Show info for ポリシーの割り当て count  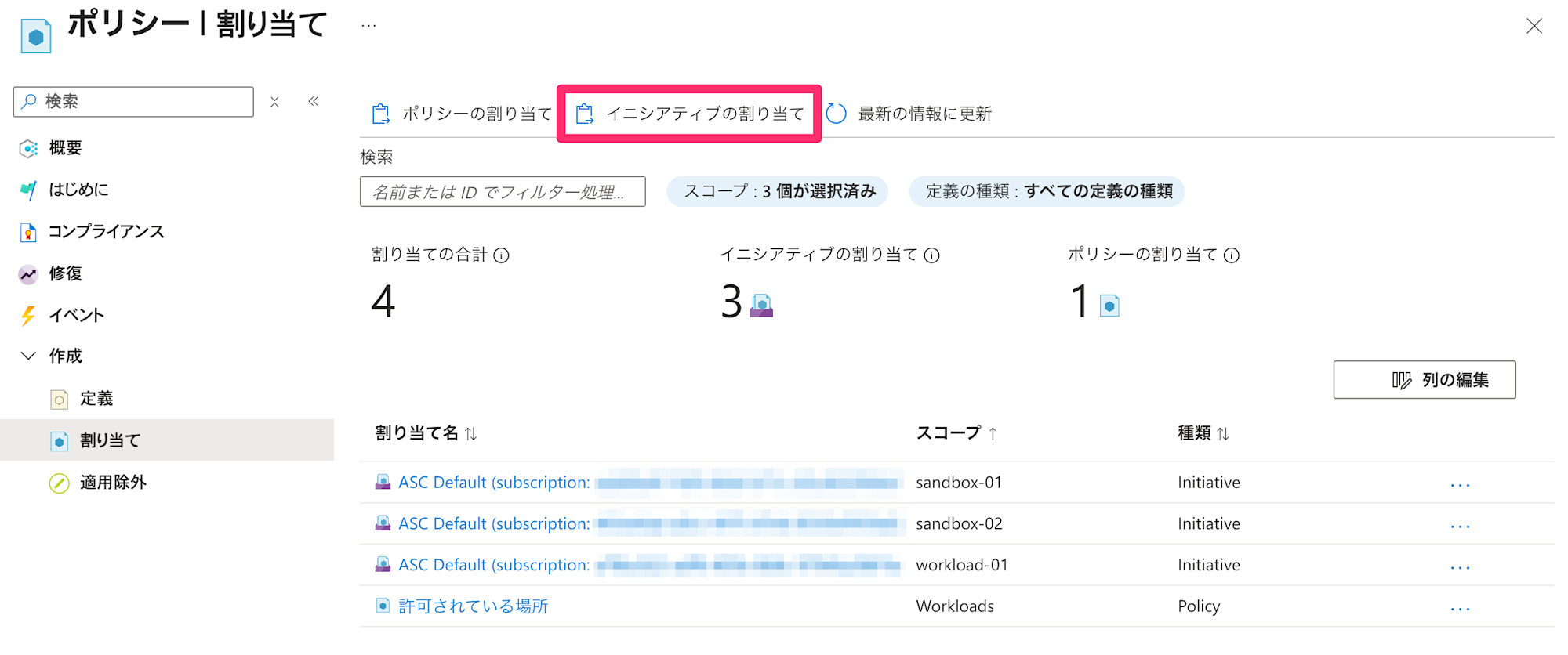tap(1232, 255)
